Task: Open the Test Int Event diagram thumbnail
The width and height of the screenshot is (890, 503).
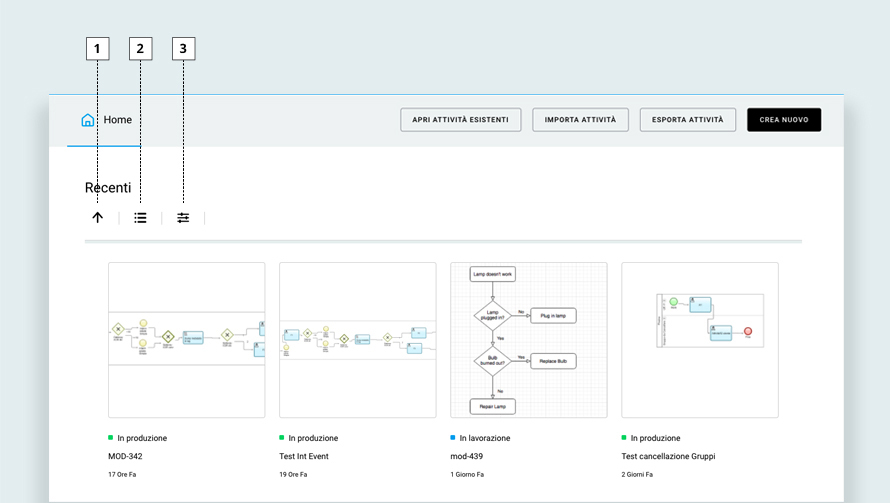Action: coord(357,340)
